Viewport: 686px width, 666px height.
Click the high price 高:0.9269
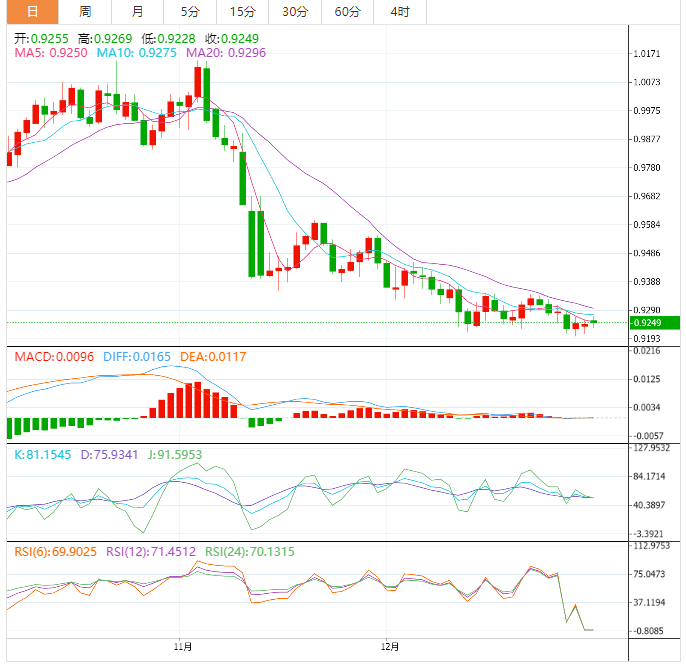pyautogui.click(x=105, y=39)
